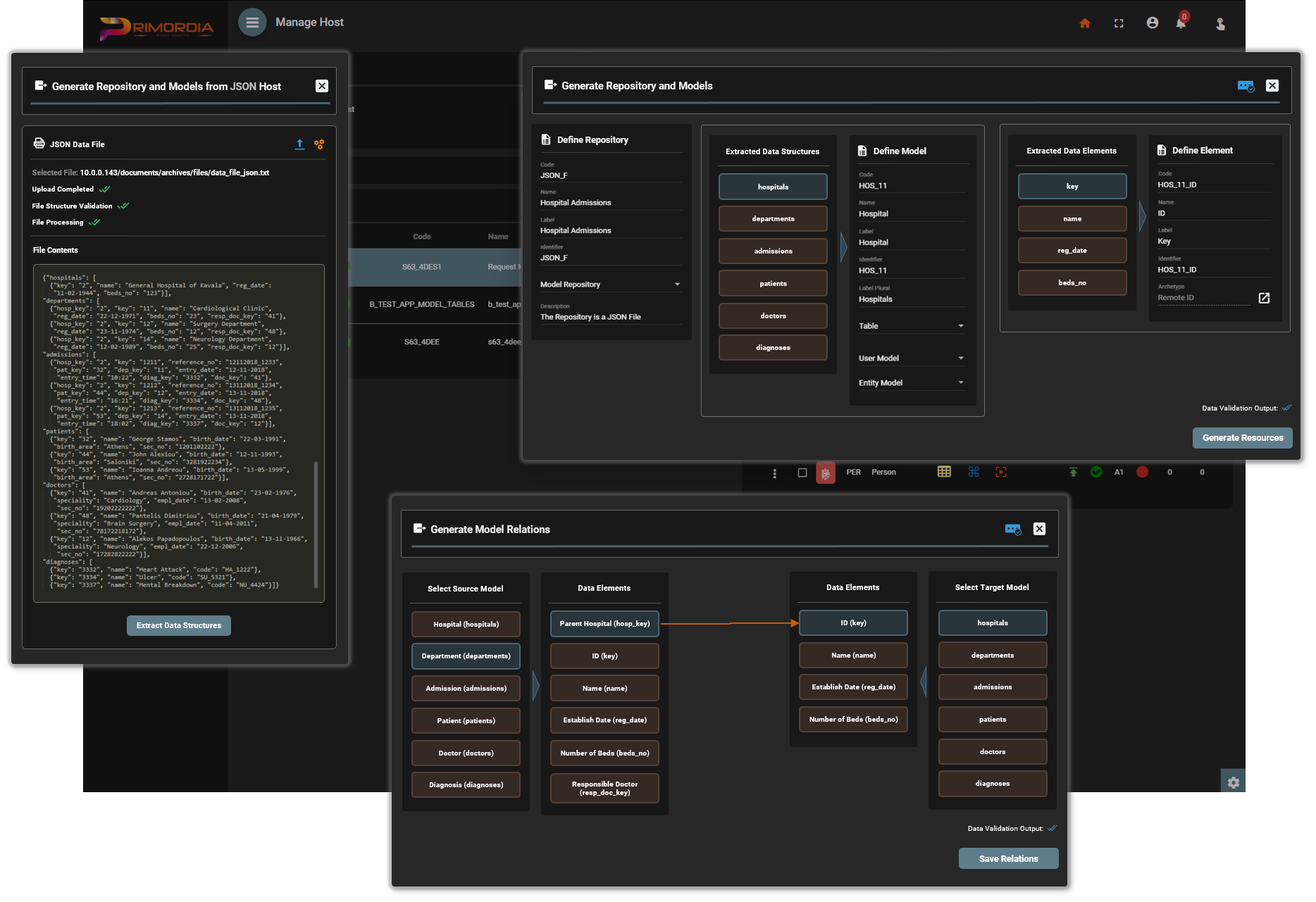The width and height of the screenshot is (1316, 902).
Task: Select Department (departments) as source model
Action: [466, 656]
